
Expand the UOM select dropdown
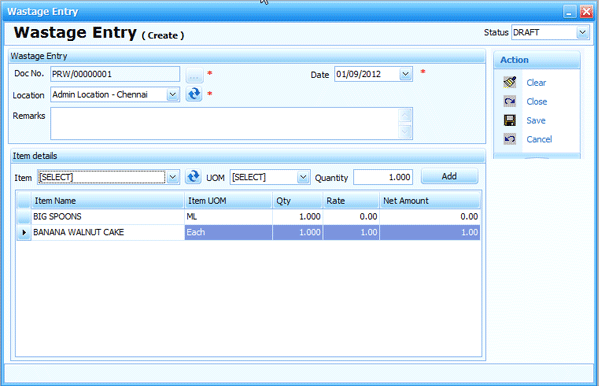(x=303, y=177)
